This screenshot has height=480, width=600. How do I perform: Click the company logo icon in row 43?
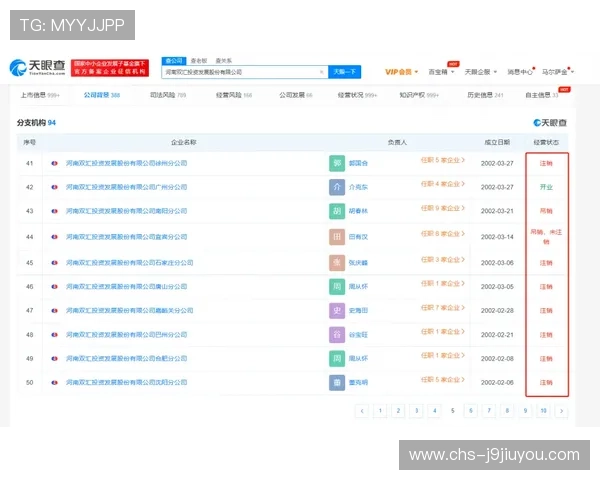(54, 211)
